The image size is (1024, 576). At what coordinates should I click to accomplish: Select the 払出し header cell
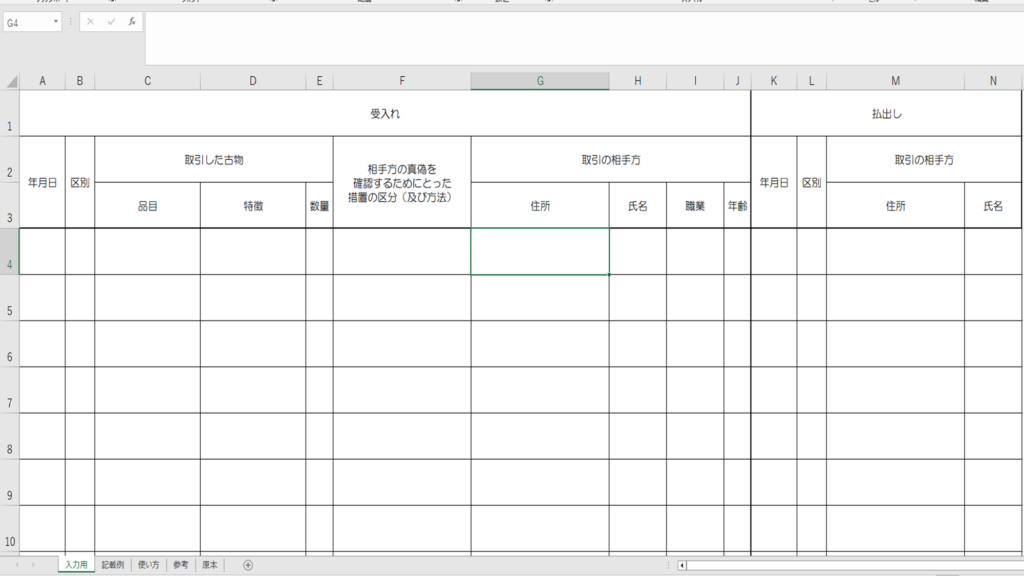pyautogui.click(x=886, y=114)
